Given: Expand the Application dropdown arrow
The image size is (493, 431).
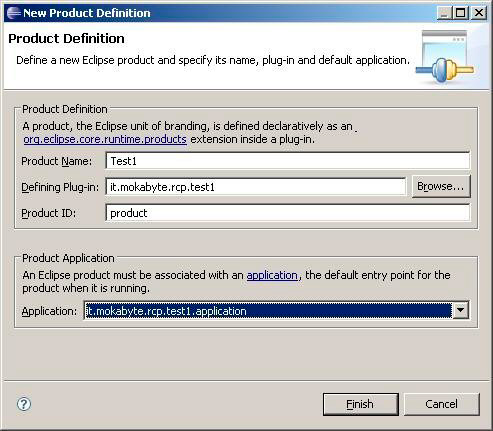Looking at the screenshot, I should point(461,310).
